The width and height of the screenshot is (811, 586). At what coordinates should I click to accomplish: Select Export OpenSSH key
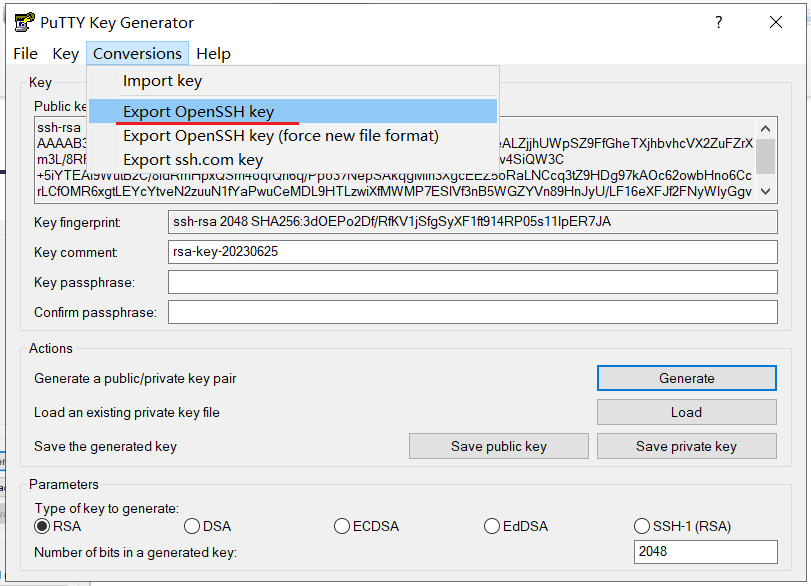click(x=293, y=111)
